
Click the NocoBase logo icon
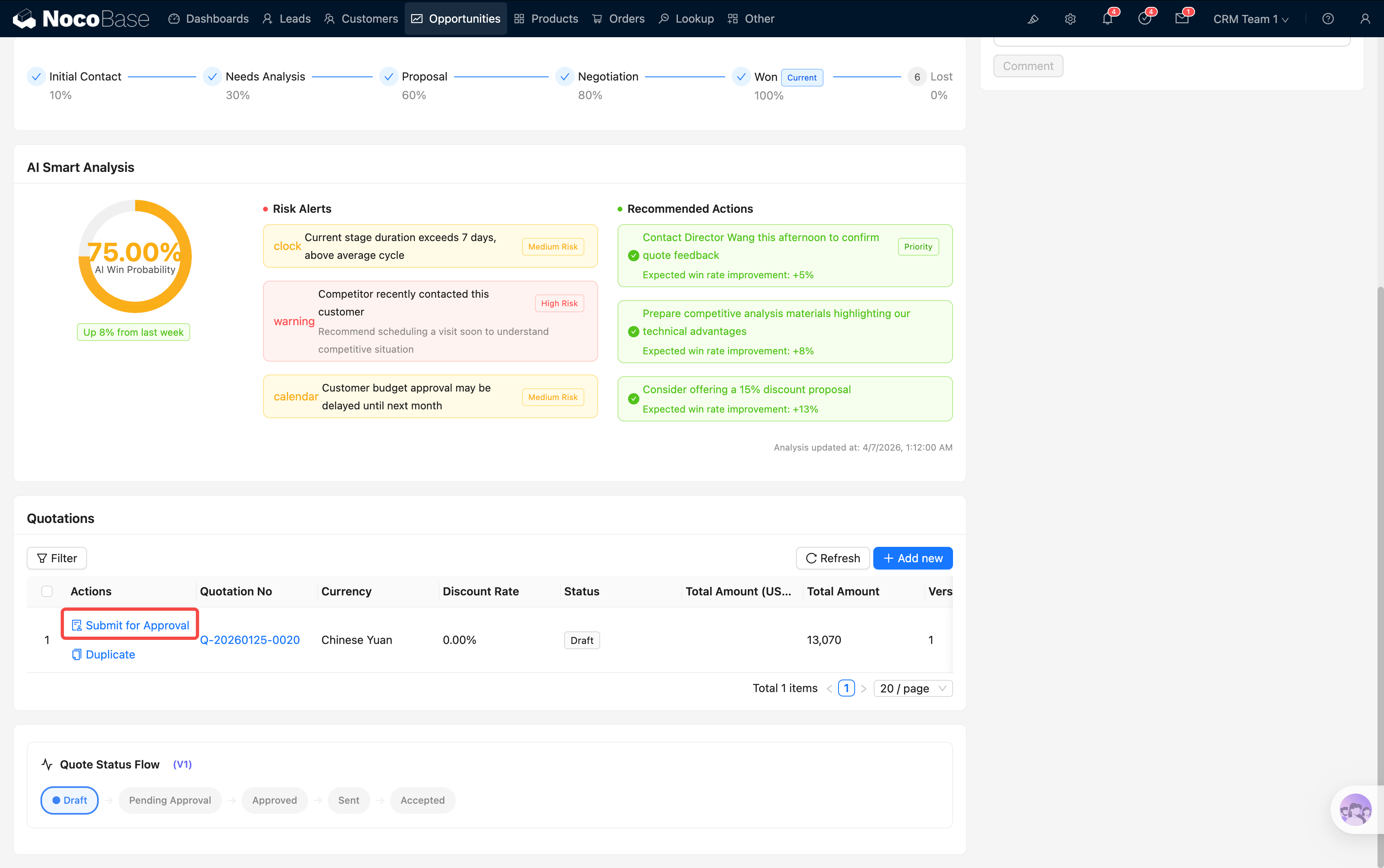[x=25, y=19]
